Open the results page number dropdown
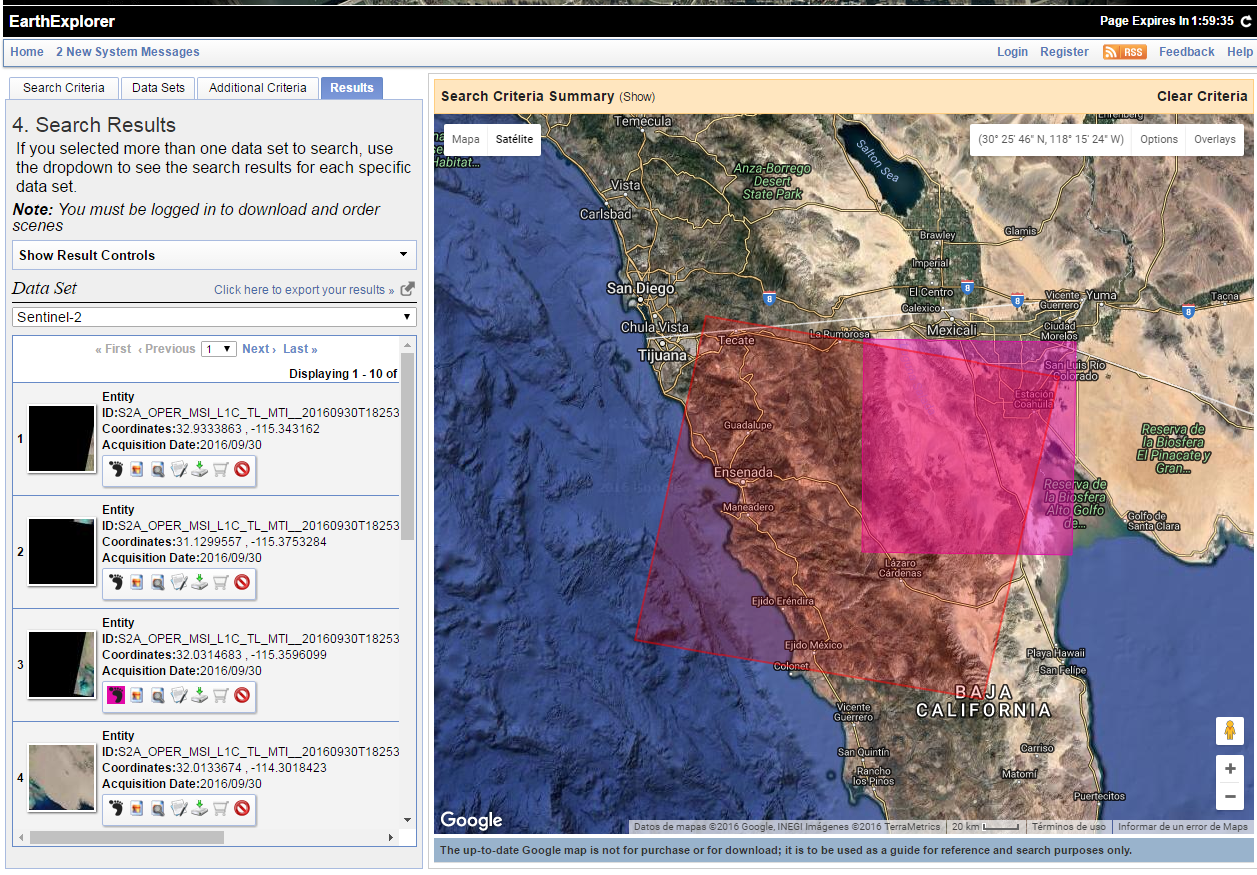1257x875 pixels. click(219, 349)
